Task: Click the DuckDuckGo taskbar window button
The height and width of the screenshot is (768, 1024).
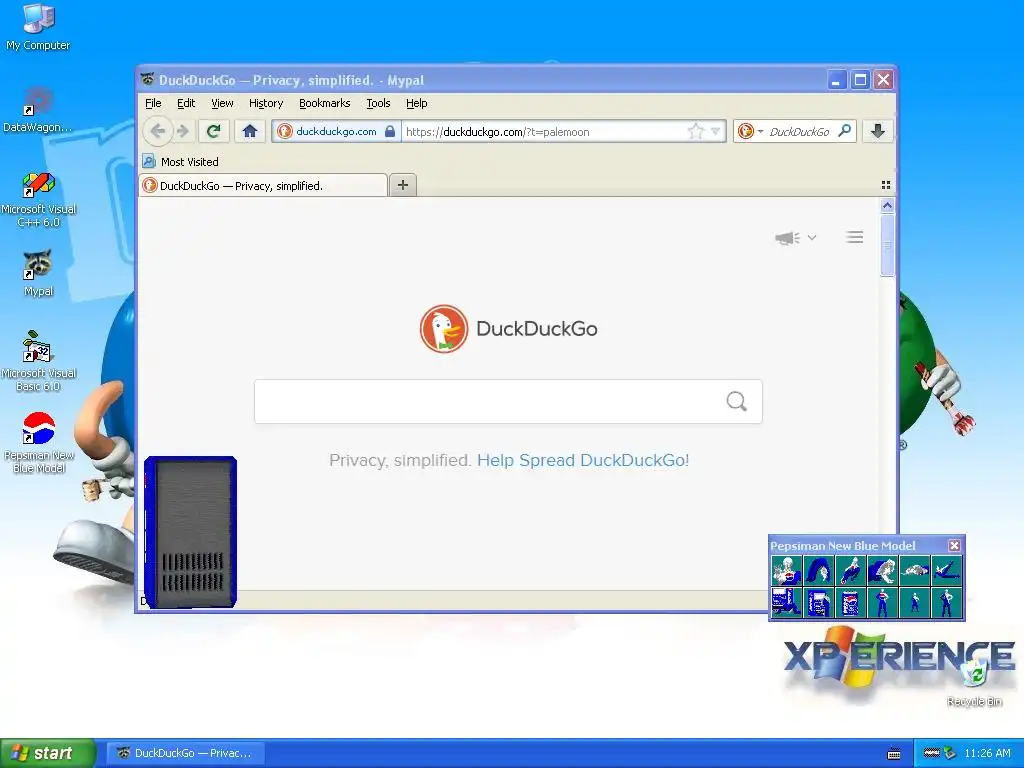Action: point(185,753)
